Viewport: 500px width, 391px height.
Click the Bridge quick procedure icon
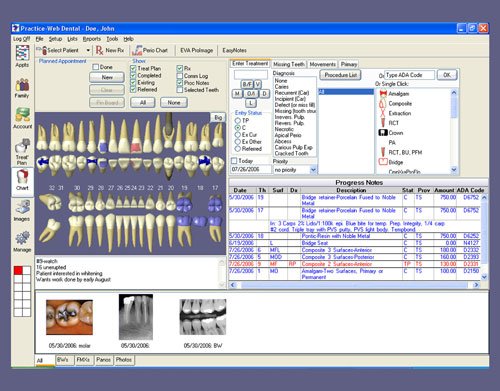pos(383,162)
